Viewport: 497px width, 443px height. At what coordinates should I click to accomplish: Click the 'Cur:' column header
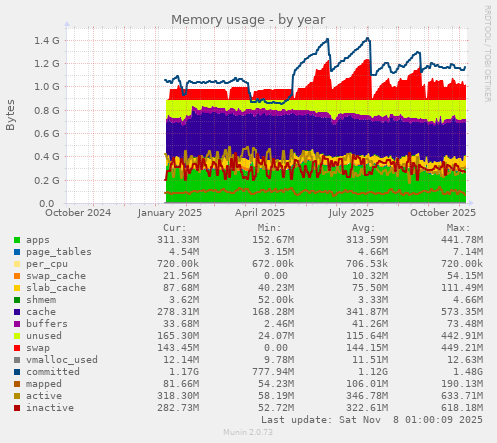tap(175, 228)
